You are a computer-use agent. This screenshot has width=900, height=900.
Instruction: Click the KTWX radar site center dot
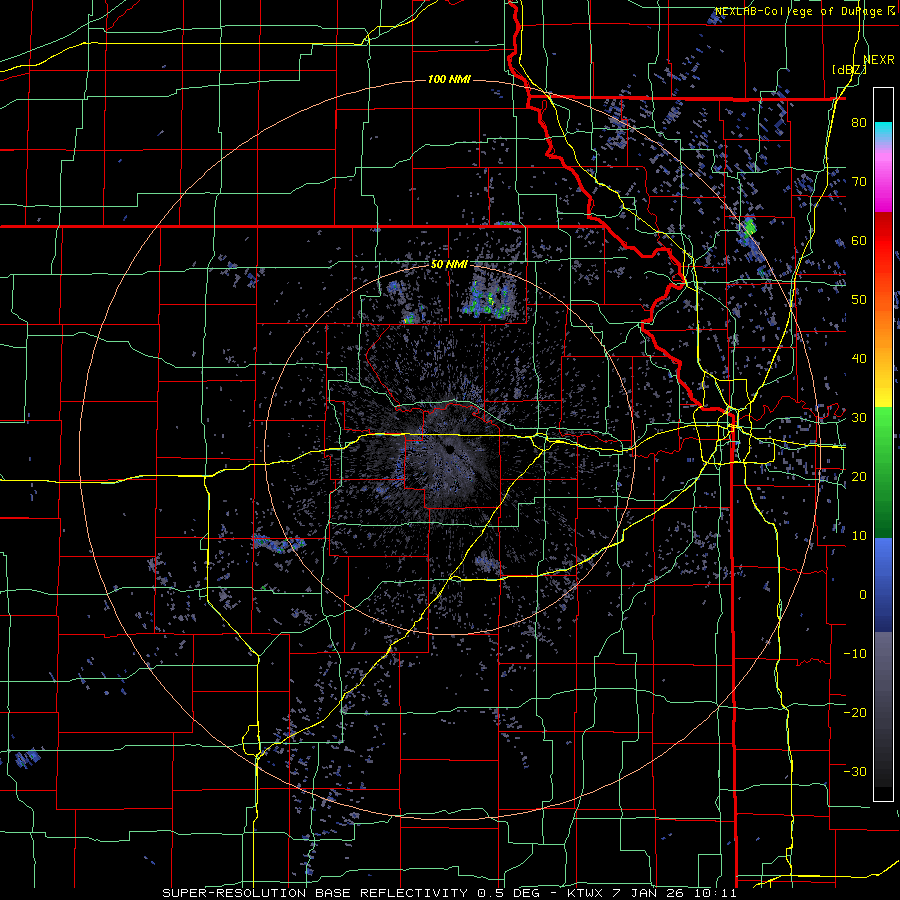click(x=448, y=449)
